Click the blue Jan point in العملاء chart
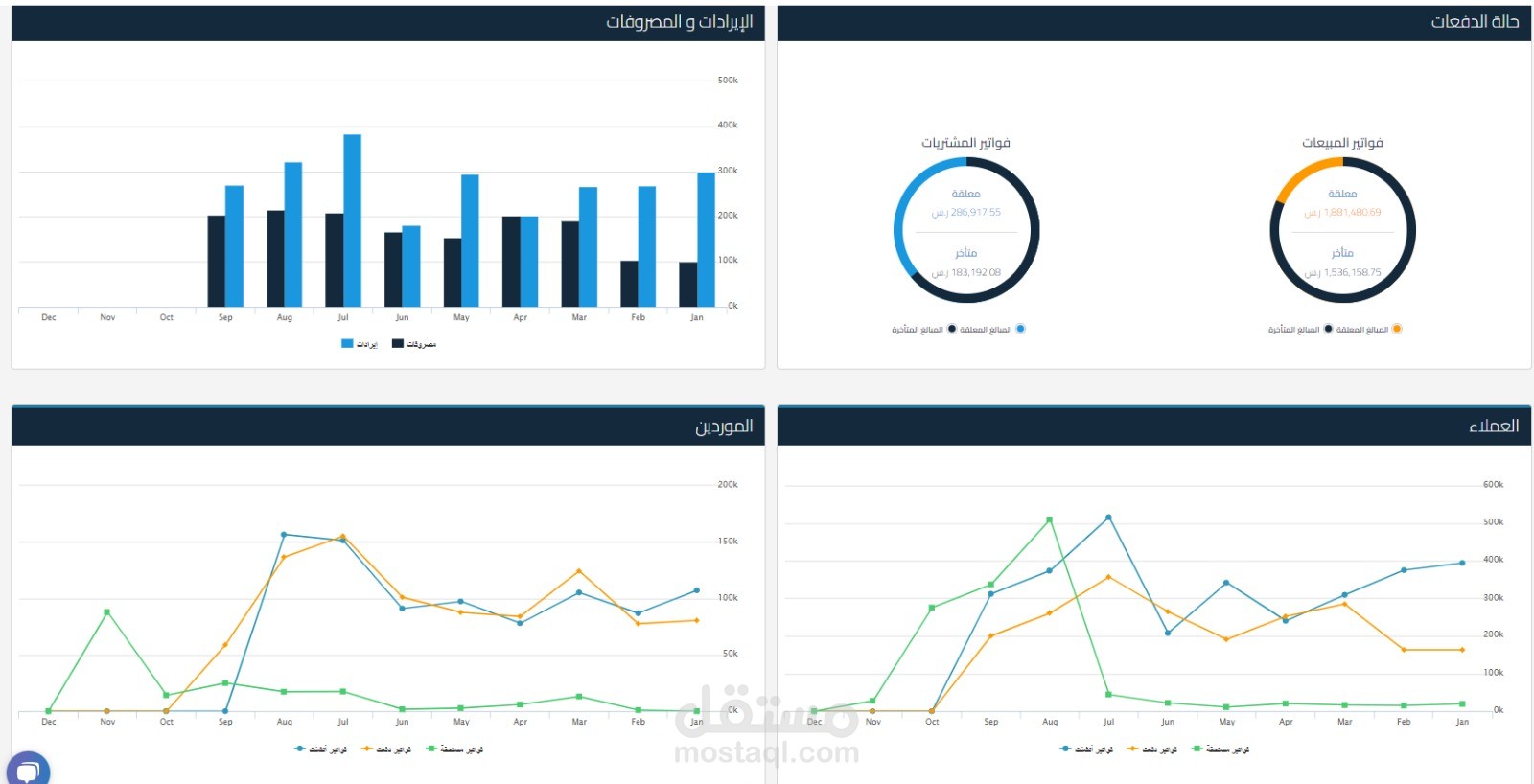This screenshot has width=1534, height=784. (x=1462, y=564)
